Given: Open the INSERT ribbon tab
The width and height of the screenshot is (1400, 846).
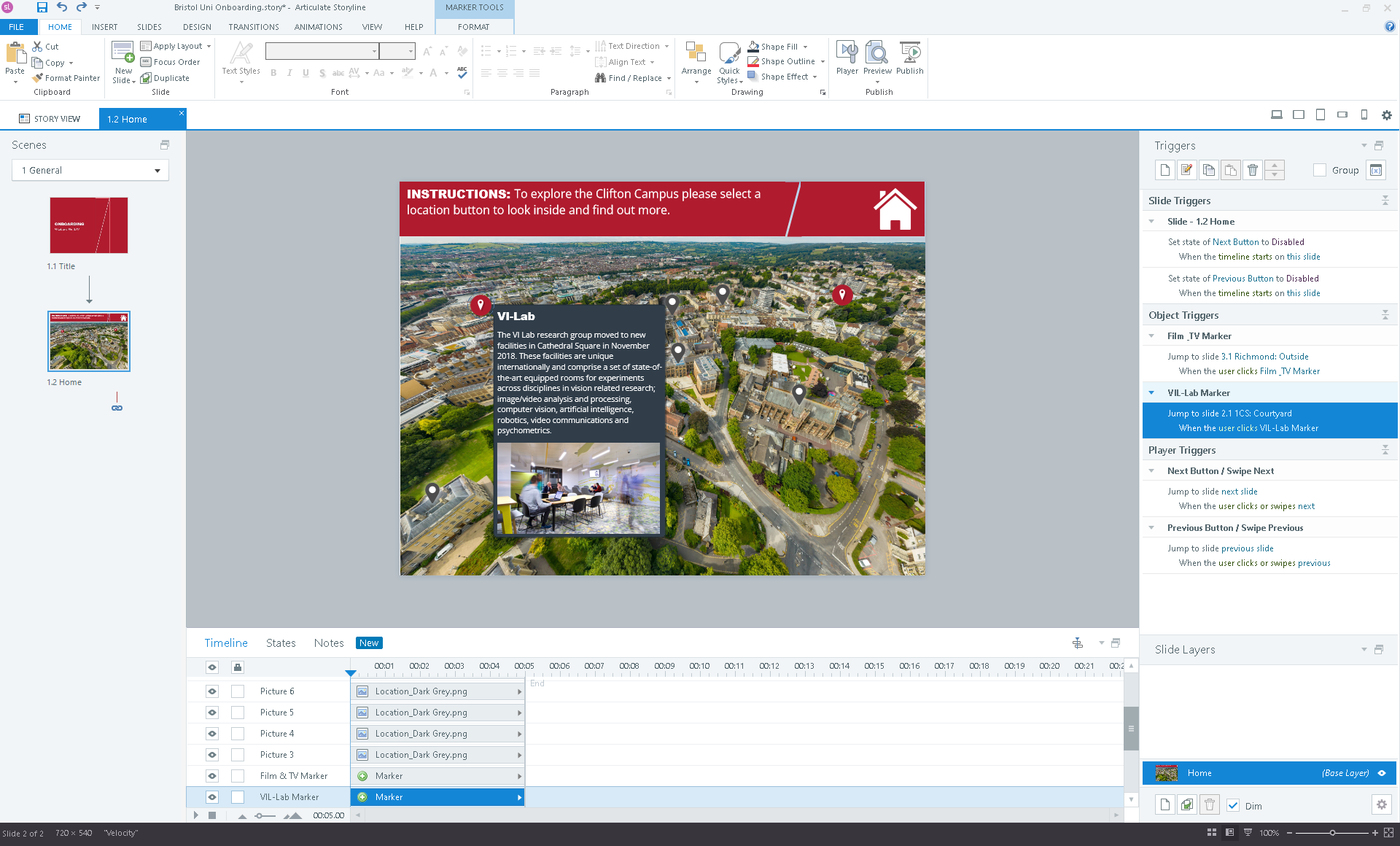Looking at the screenshot, I should pos(104,27).
